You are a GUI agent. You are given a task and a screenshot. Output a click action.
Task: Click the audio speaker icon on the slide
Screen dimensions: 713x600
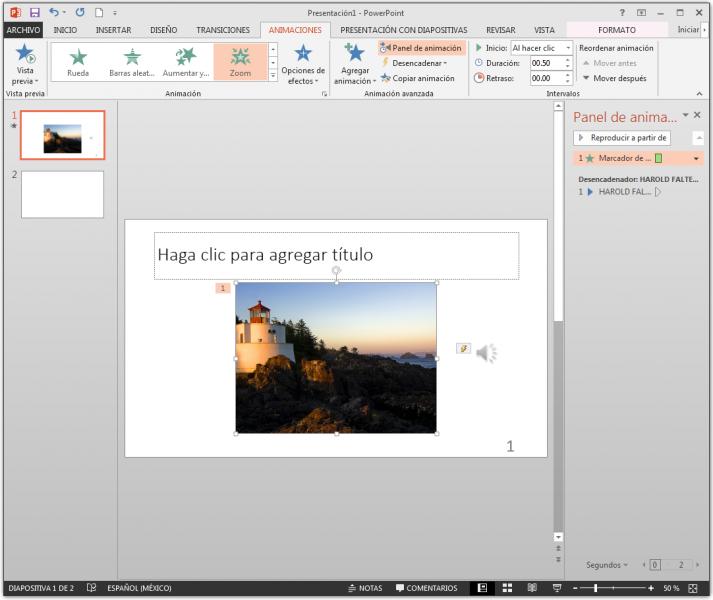pyautogui.click(x=487, y=353)
